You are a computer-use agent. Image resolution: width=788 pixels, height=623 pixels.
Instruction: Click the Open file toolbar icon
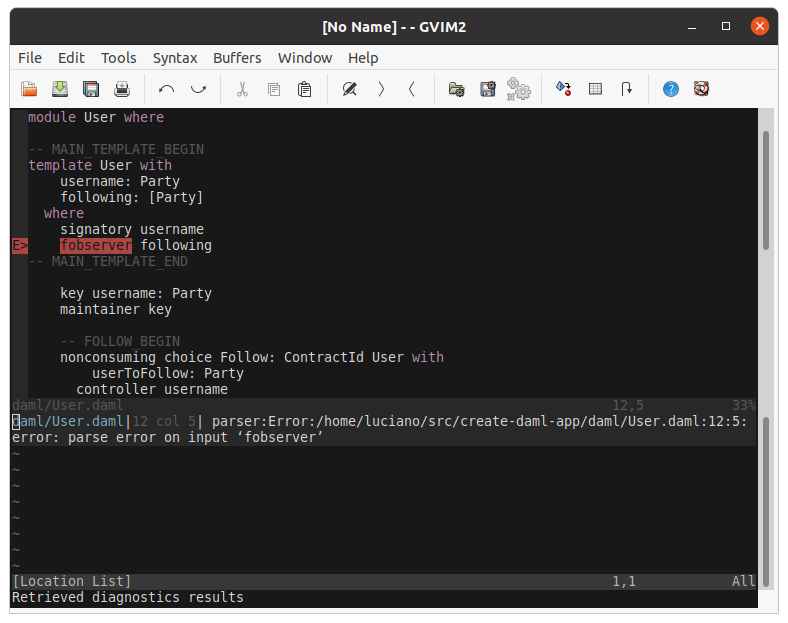(x=29, y=89)
